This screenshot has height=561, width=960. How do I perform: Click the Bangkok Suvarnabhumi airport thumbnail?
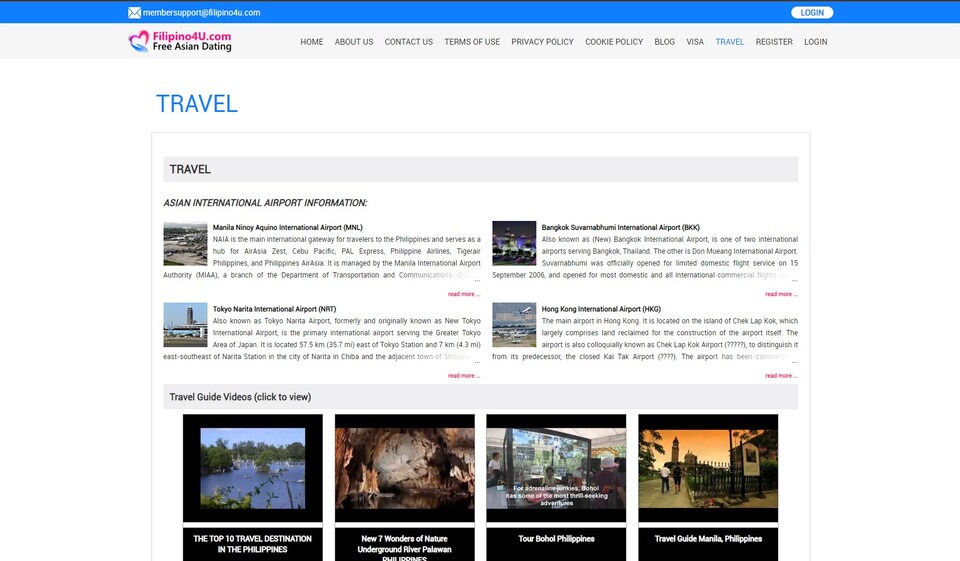point(514,244)
